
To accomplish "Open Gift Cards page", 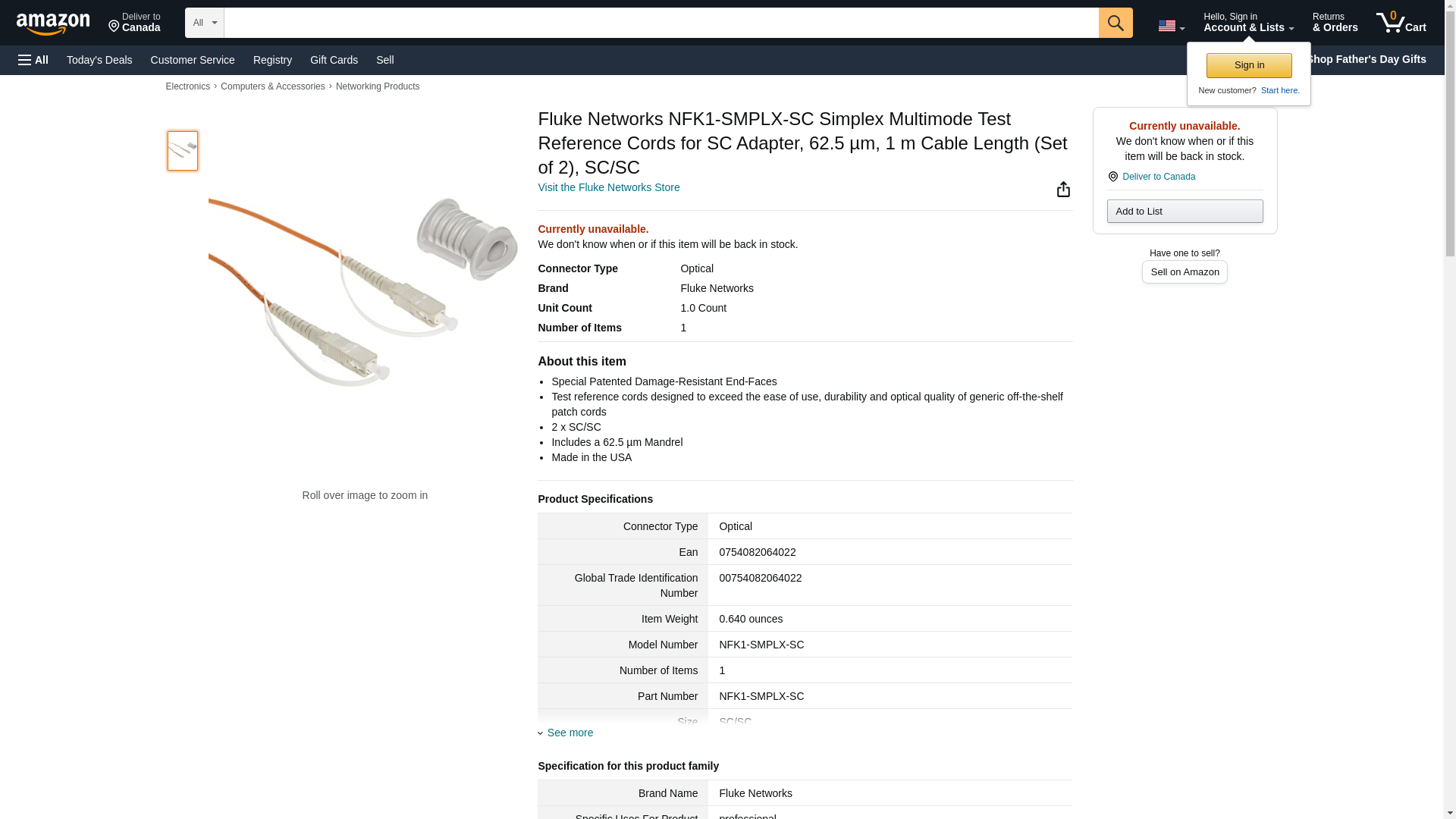I will pos(334,60).
